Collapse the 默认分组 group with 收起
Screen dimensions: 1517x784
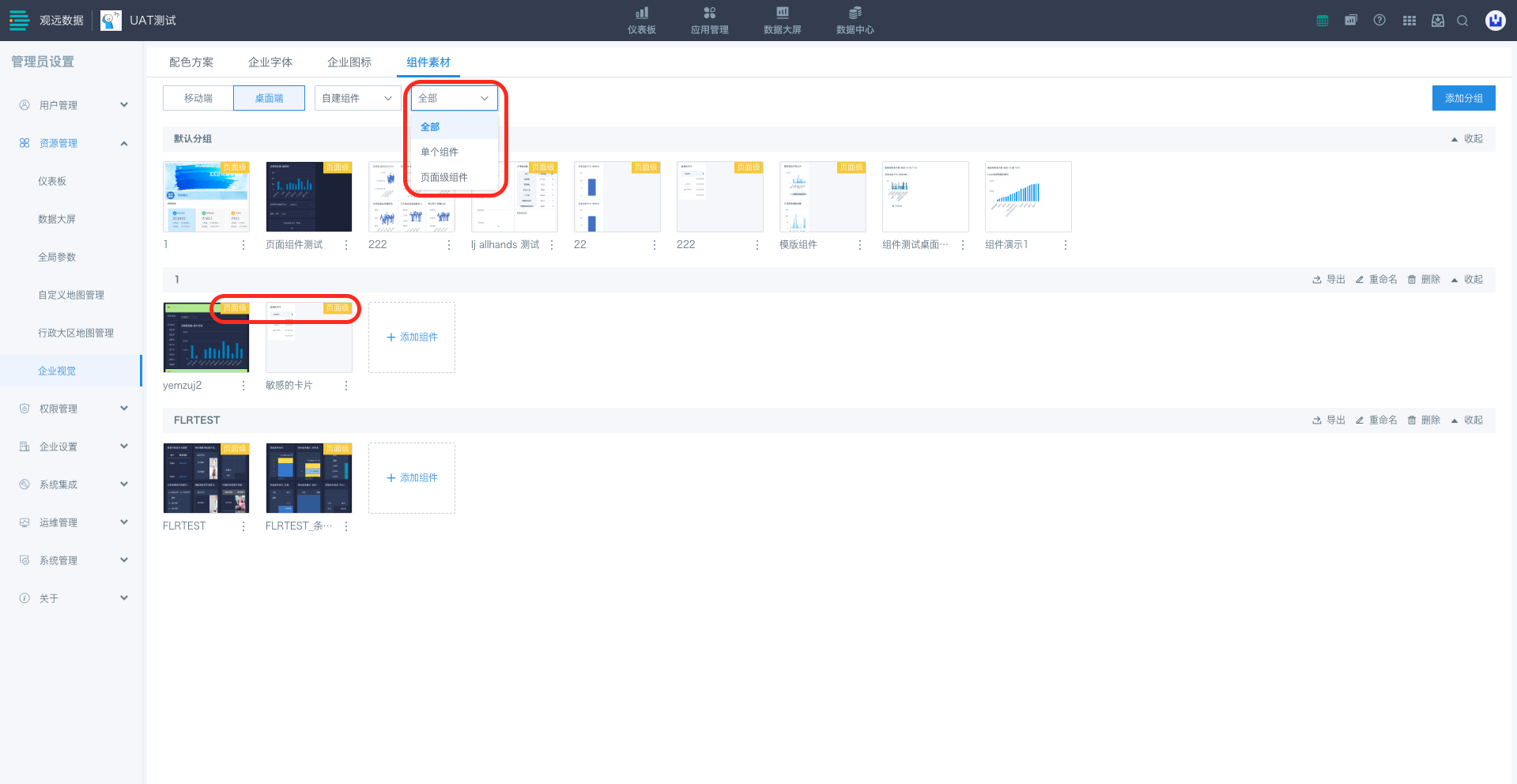coord(1467,139)
